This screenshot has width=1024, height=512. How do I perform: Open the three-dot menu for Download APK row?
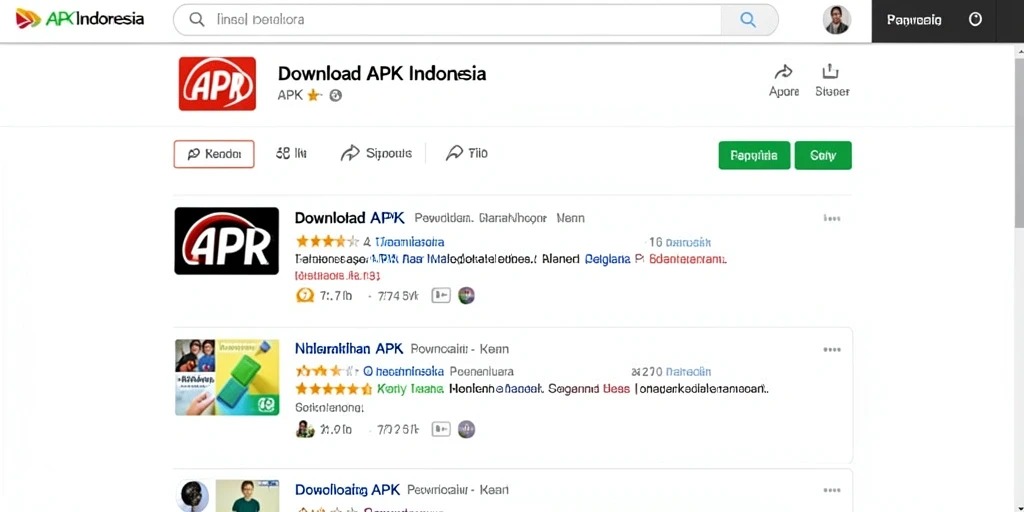coord(831,218)
